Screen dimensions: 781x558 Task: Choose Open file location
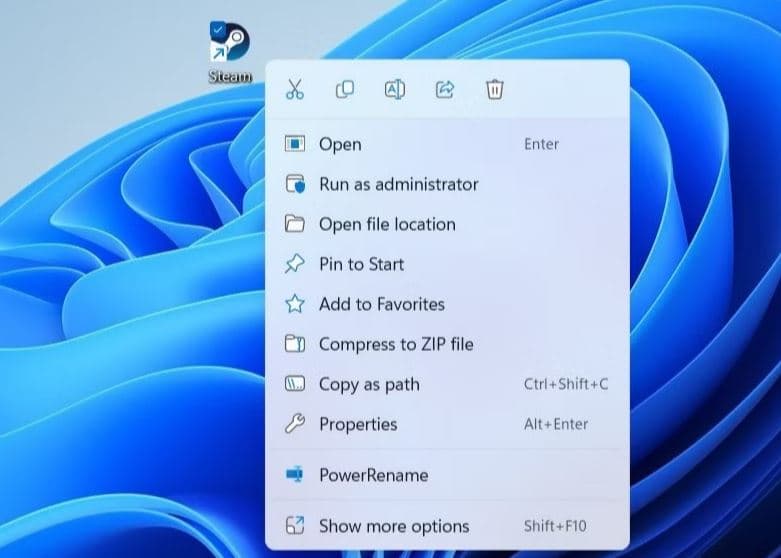click(x=447, y=224)
